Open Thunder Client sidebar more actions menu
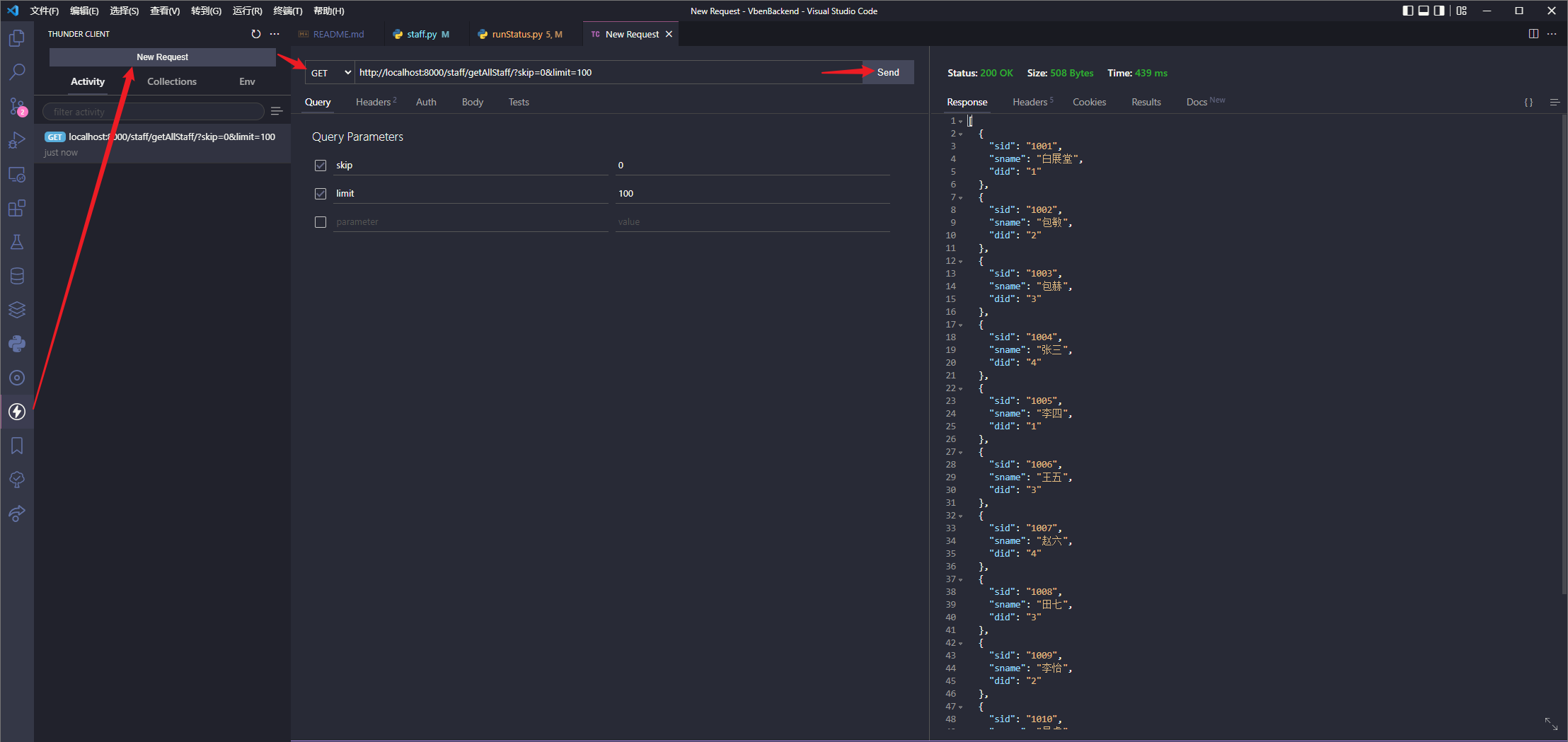Screen dimensions: 1568x742 tap(275, 34)
